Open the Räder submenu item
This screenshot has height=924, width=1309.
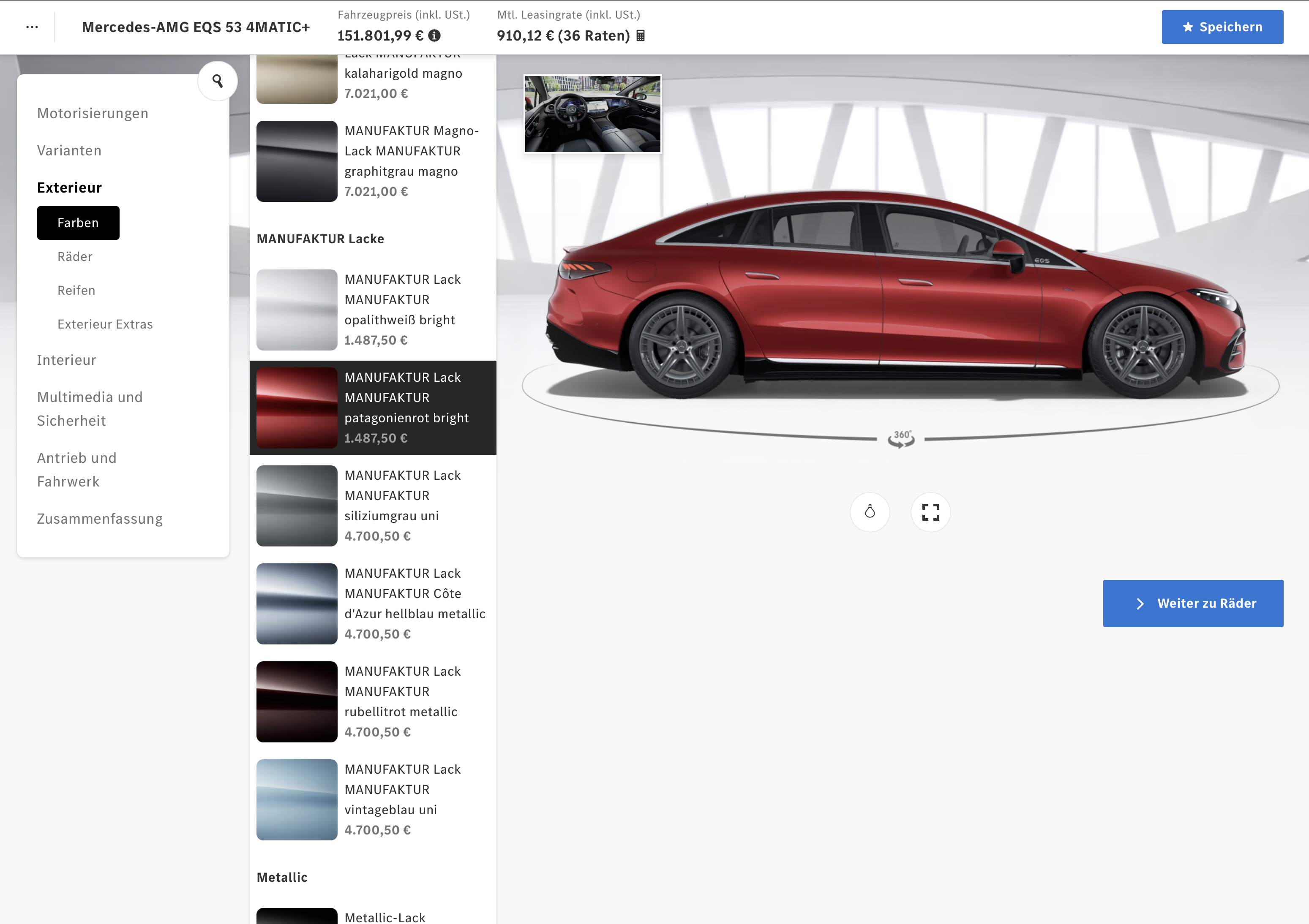click(x=75, y=256)
